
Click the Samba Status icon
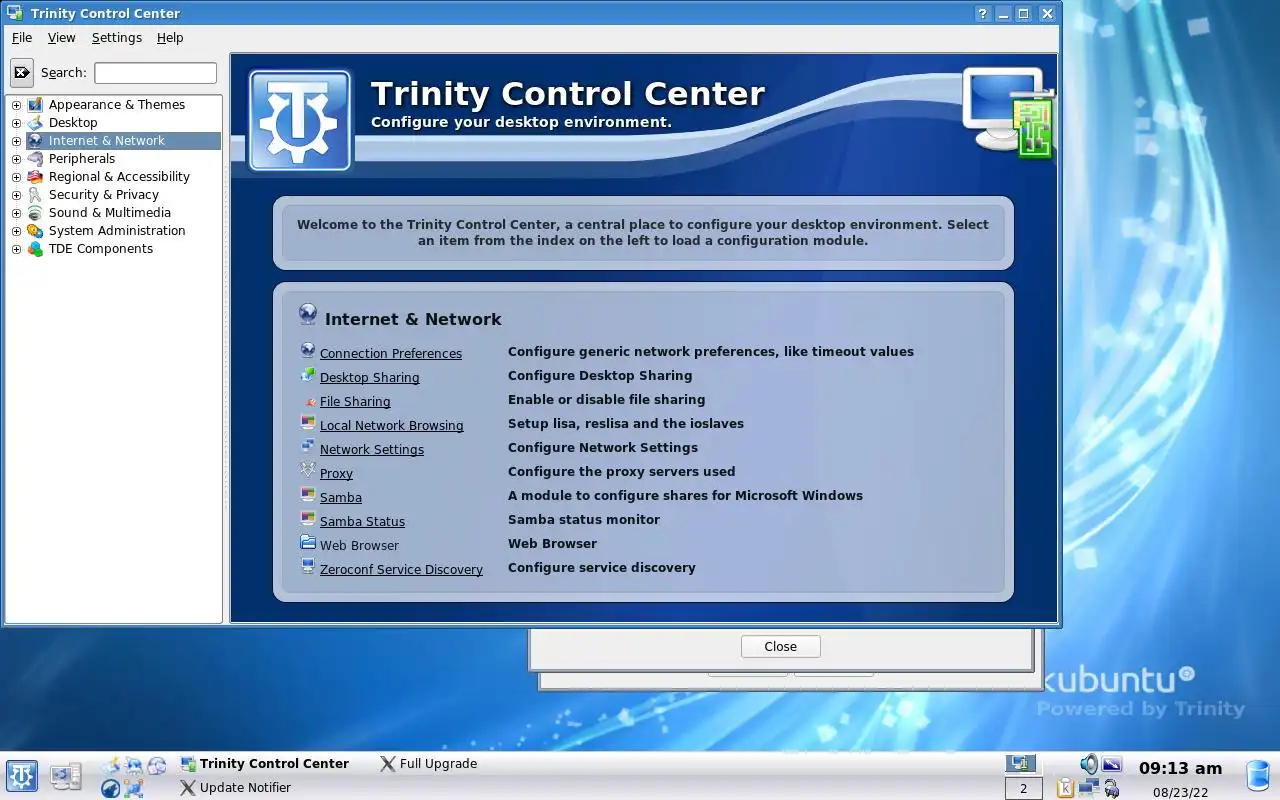point(308,519)
